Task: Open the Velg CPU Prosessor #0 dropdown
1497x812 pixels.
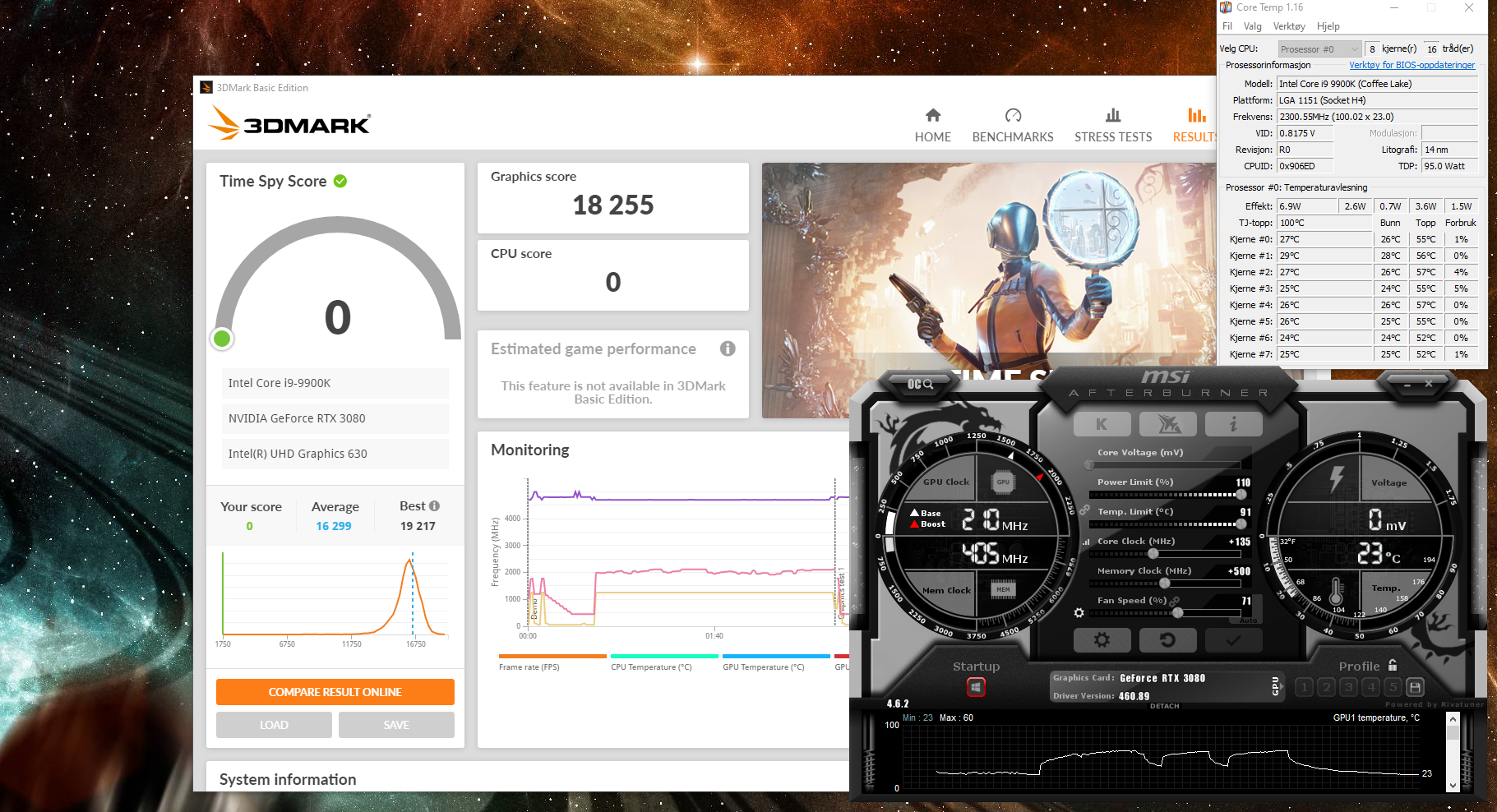Action: [1319, 49]
